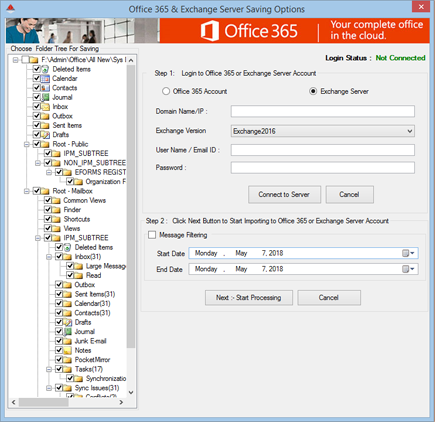Click the Drafts icon below Sent Items
435x422 pixels.
coord(45,135)
